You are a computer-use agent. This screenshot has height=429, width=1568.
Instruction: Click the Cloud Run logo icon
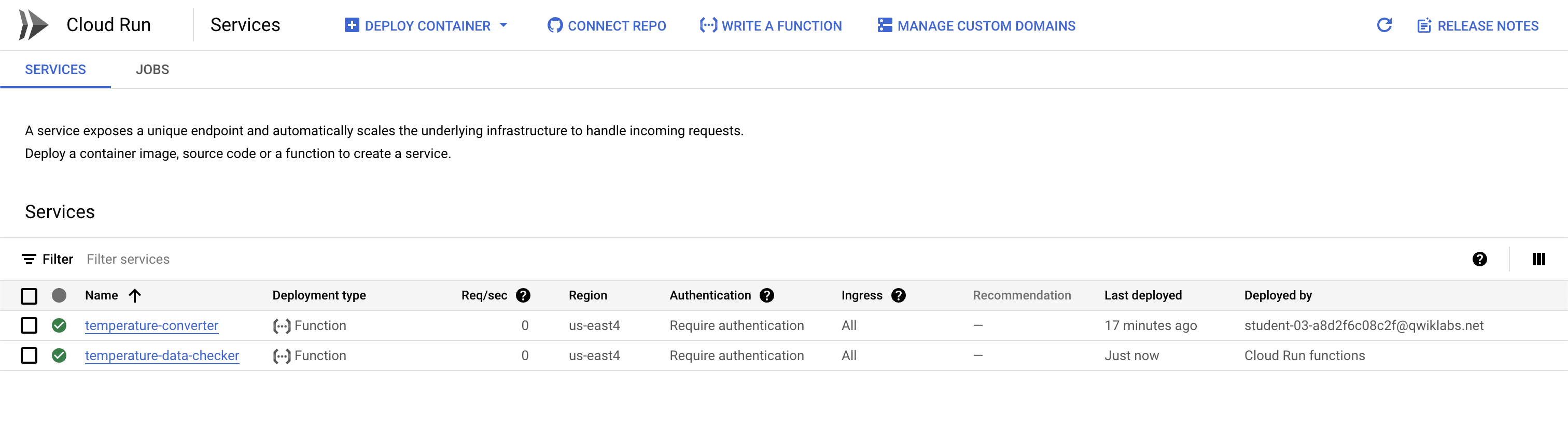coord(33,25)
